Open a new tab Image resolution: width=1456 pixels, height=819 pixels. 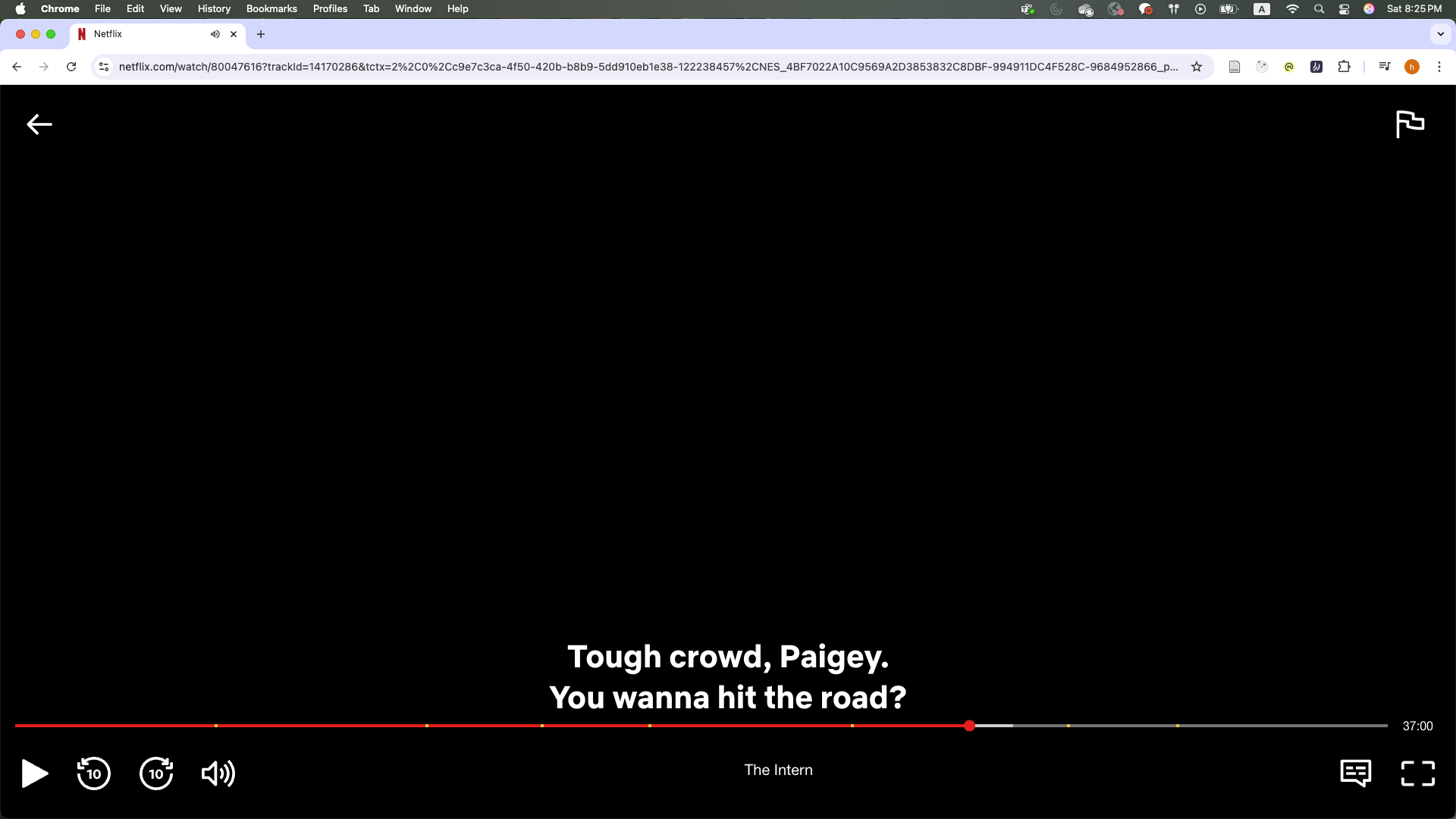[261, 34]
